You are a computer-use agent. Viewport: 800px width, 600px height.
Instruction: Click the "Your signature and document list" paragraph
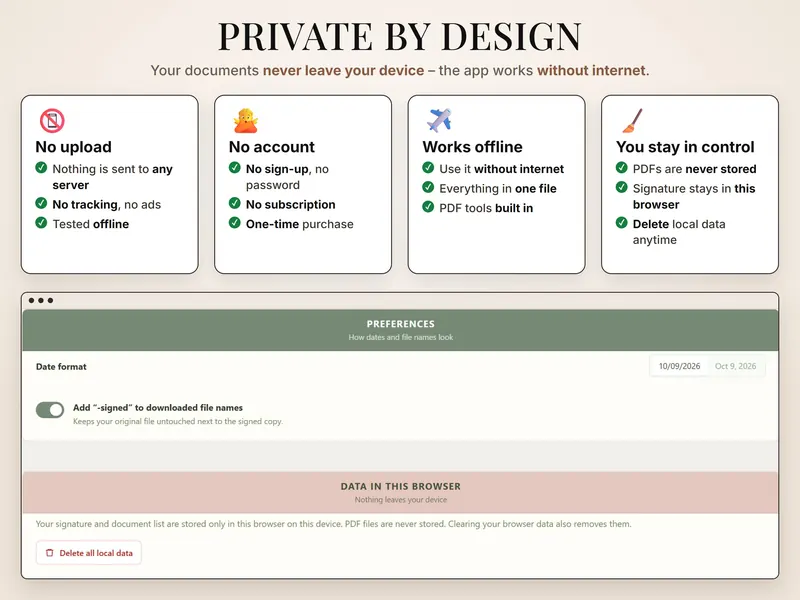tap(333, 524)
